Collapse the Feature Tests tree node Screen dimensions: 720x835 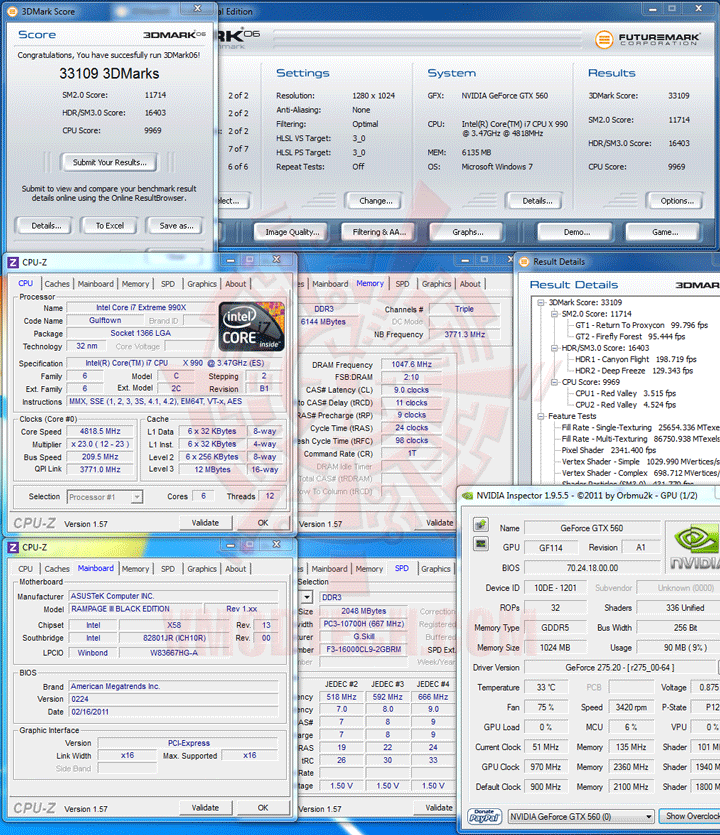pyautogui.click(x=541, y=416)
